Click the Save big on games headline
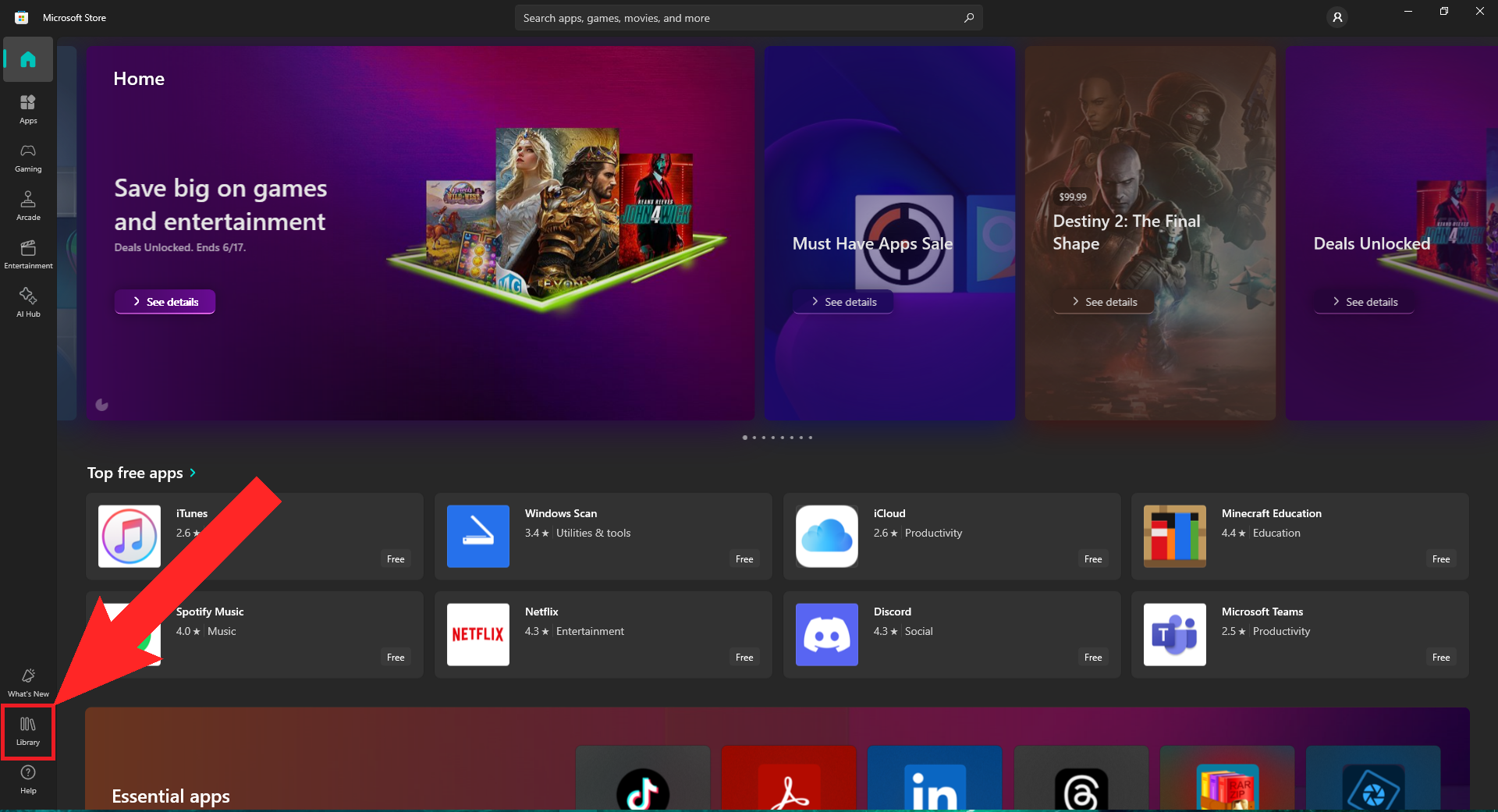This screenshot has width=1498, height=812. point(221,204)
